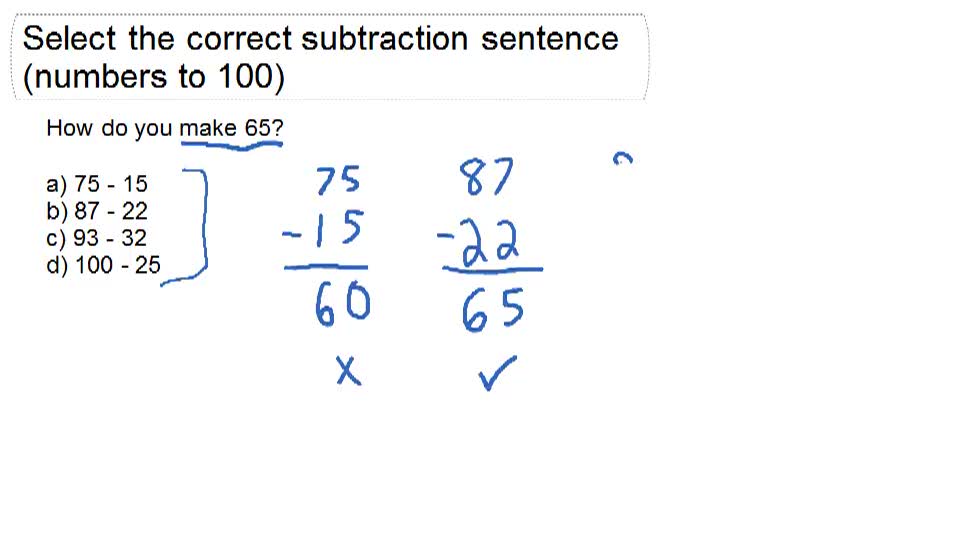Click the handwritten blue check mark
The height and width of the screenshot is (540, 960).
tap(497, 375)
